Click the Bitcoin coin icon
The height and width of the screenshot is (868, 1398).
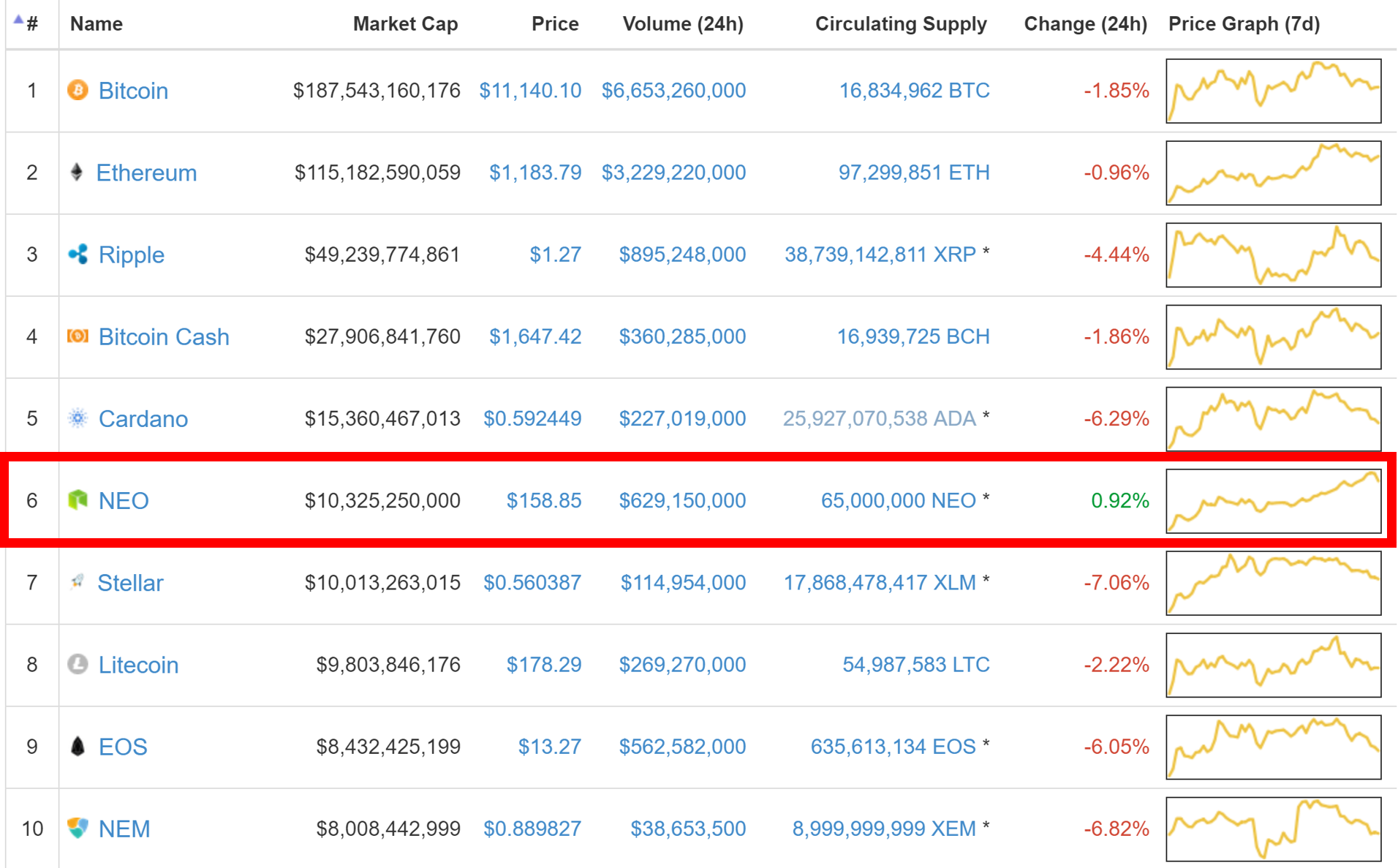pyautogui.click(x=78, y=90)
